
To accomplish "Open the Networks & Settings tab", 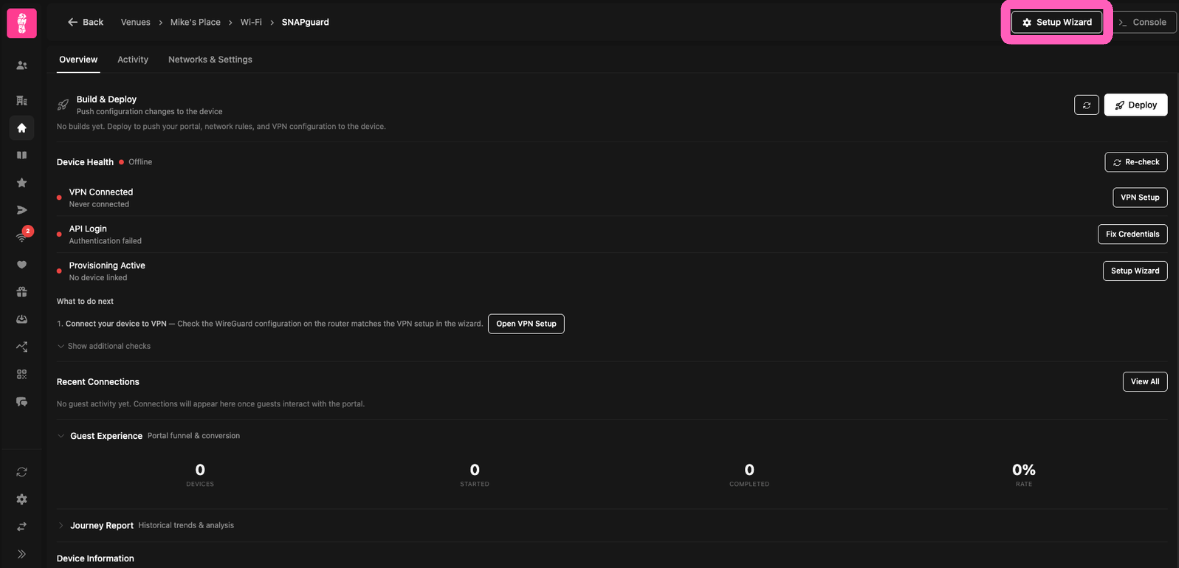I will (210, 60).
